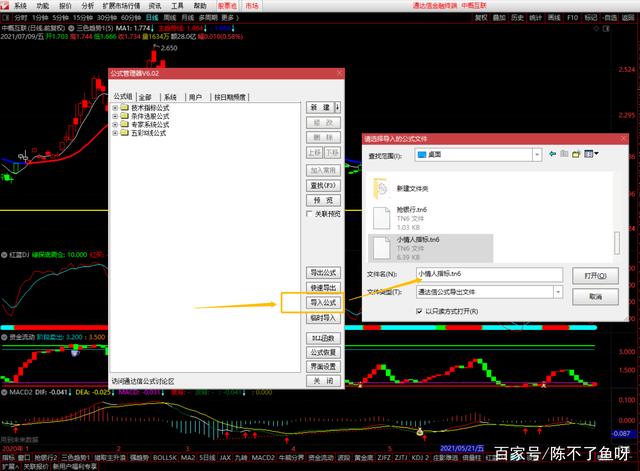Open 访问通达信公式讨论区 link

coord(143,381)
